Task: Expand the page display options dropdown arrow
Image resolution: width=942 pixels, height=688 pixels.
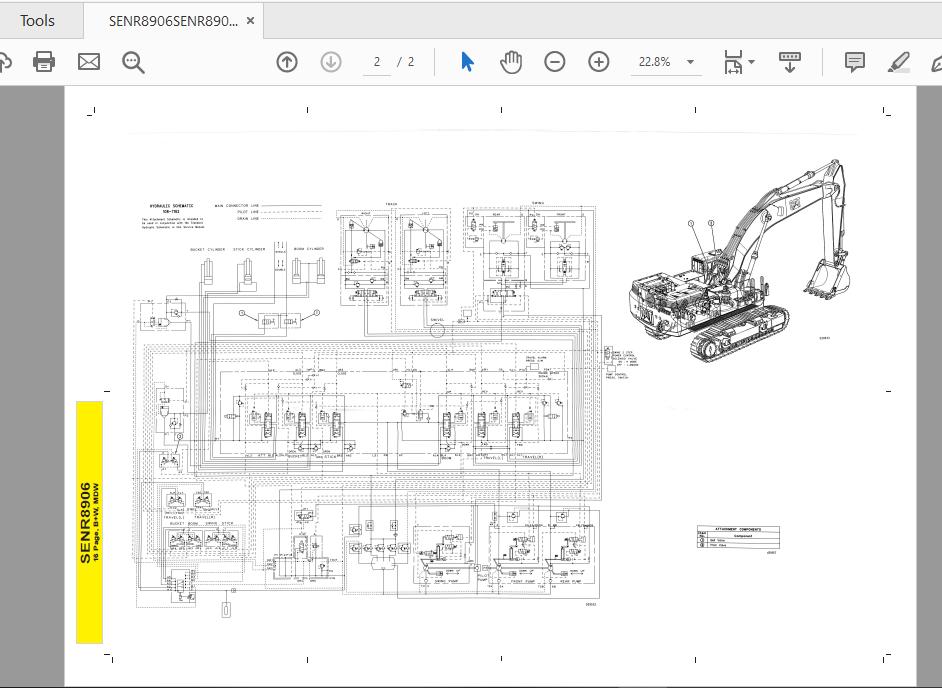Action: pos(751,61)
